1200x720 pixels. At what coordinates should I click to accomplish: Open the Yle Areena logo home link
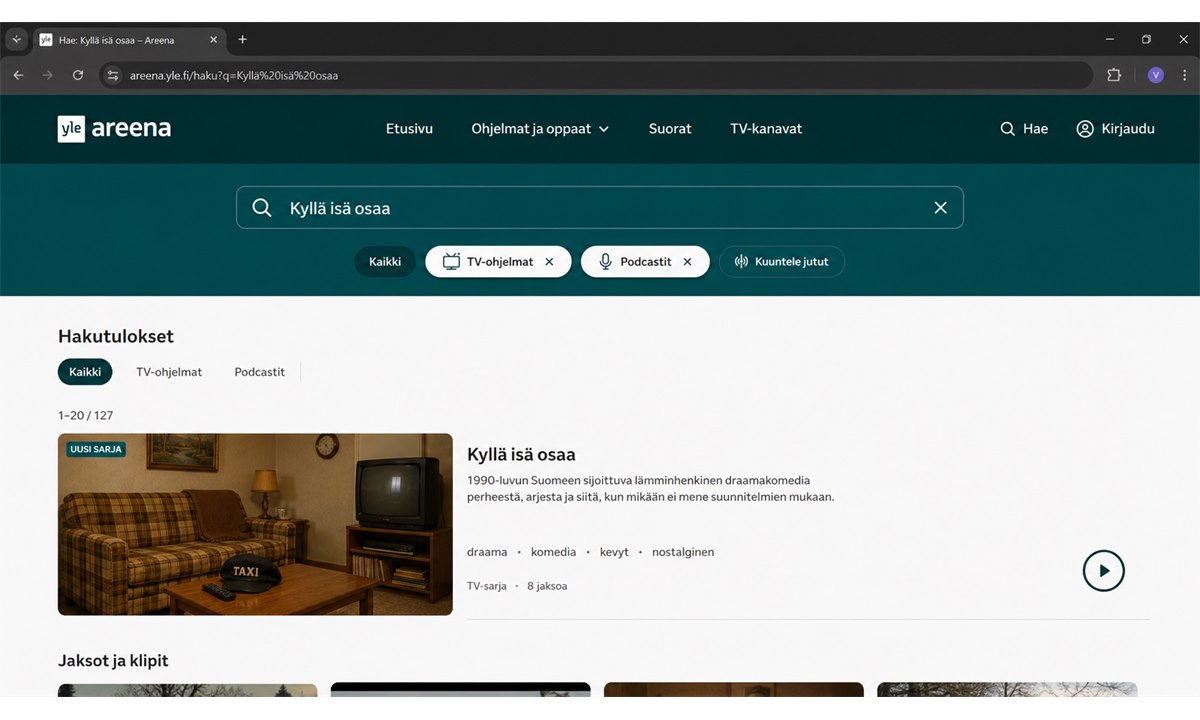(114, 129)
